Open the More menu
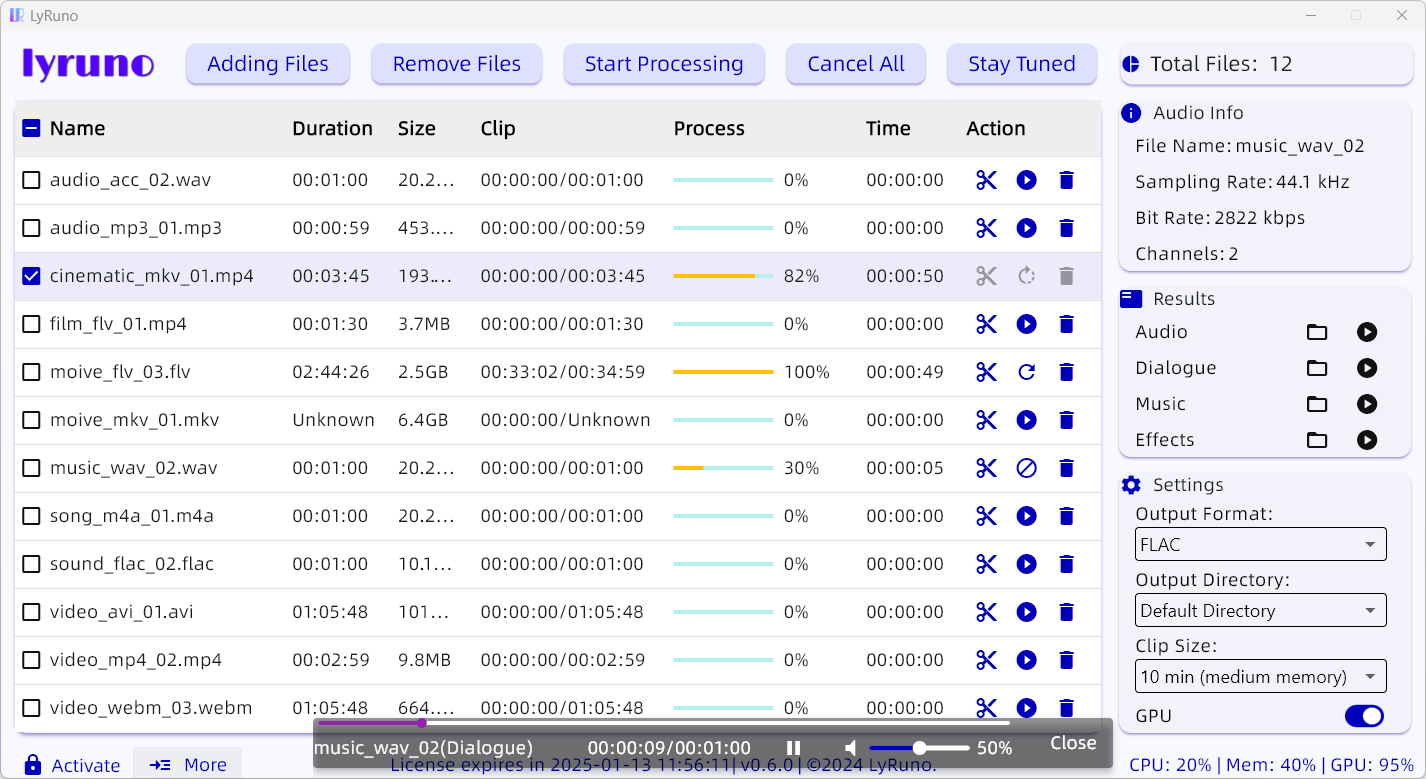The width and height of the screenshot is (1426, 779). 188,764
